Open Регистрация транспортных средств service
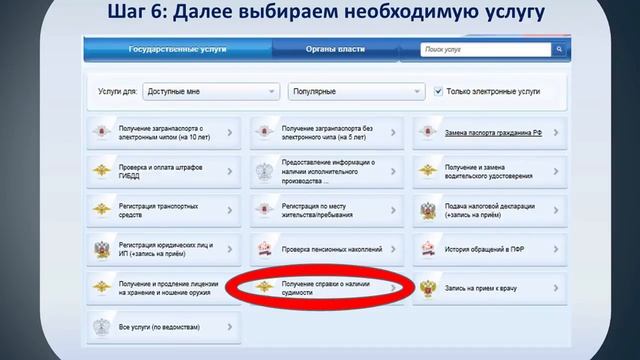Image resolution: width=640 pixels, height=360 pixels. pos(164,210)
